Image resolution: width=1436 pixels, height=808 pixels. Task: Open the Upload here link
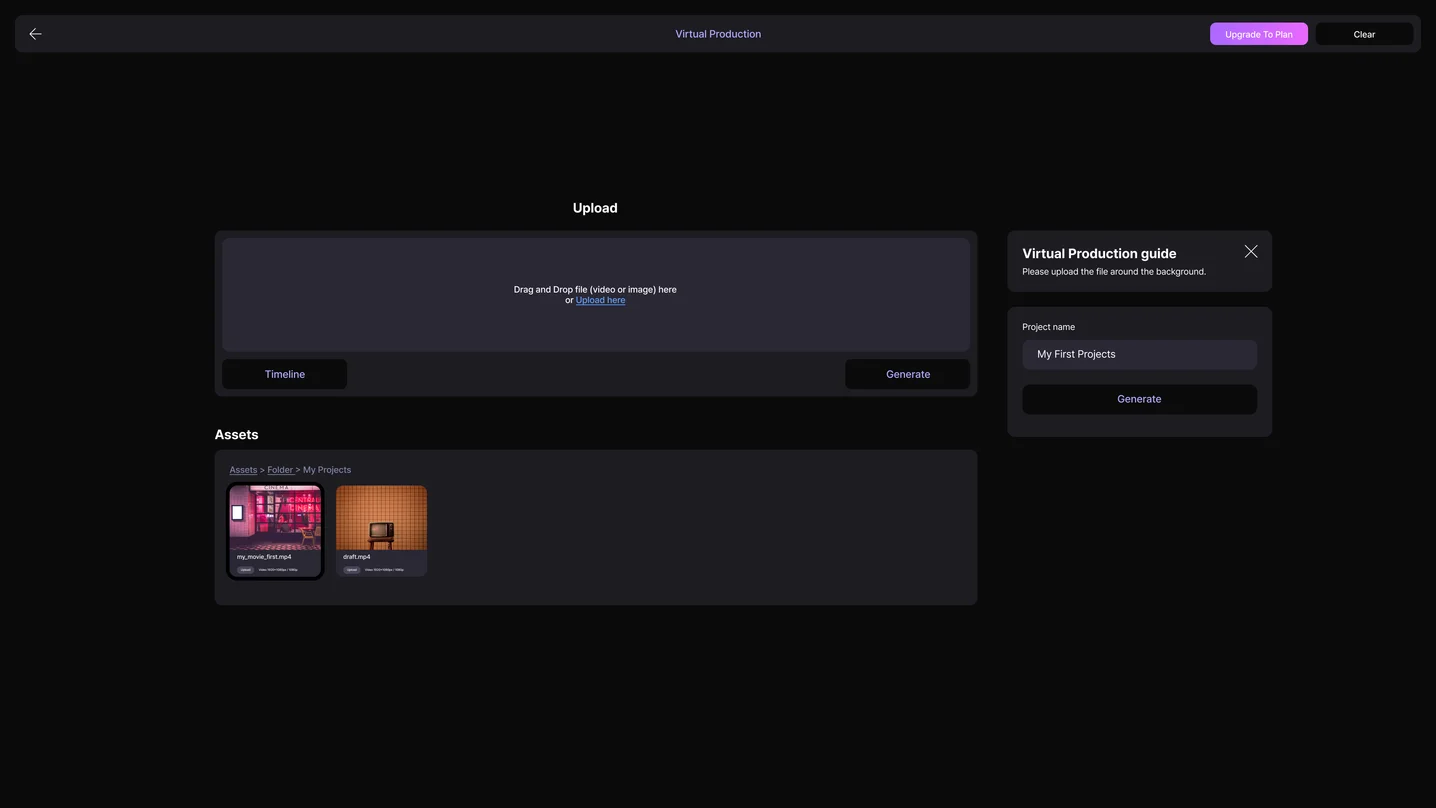[x=600, y=299]
